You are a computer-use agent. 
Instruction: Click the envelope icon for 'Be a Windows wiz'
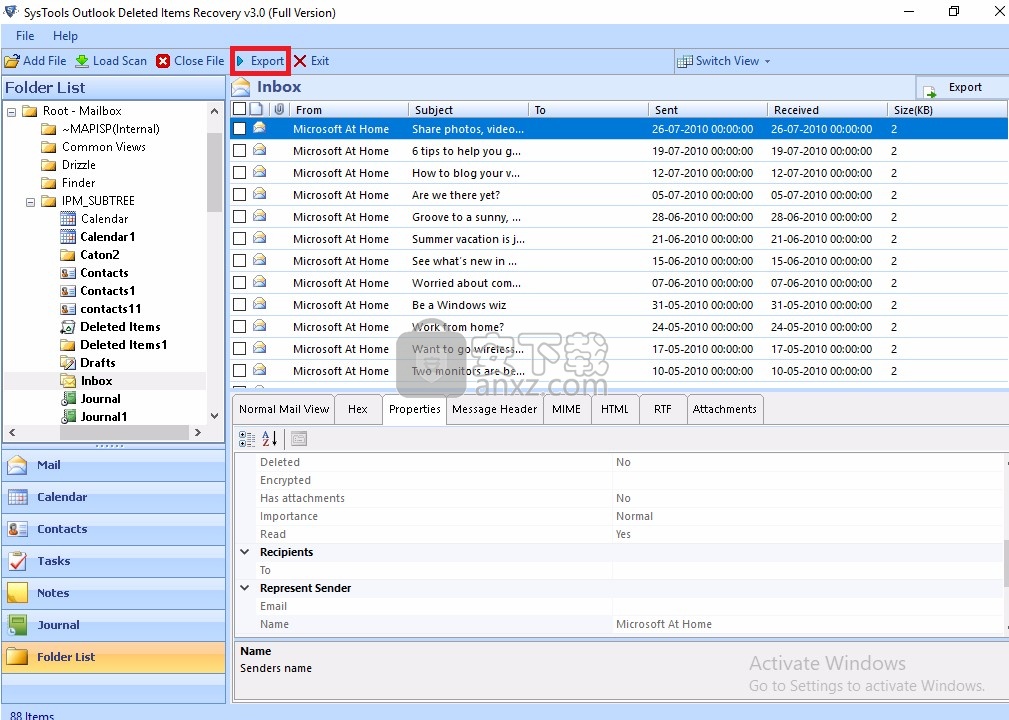259,304
